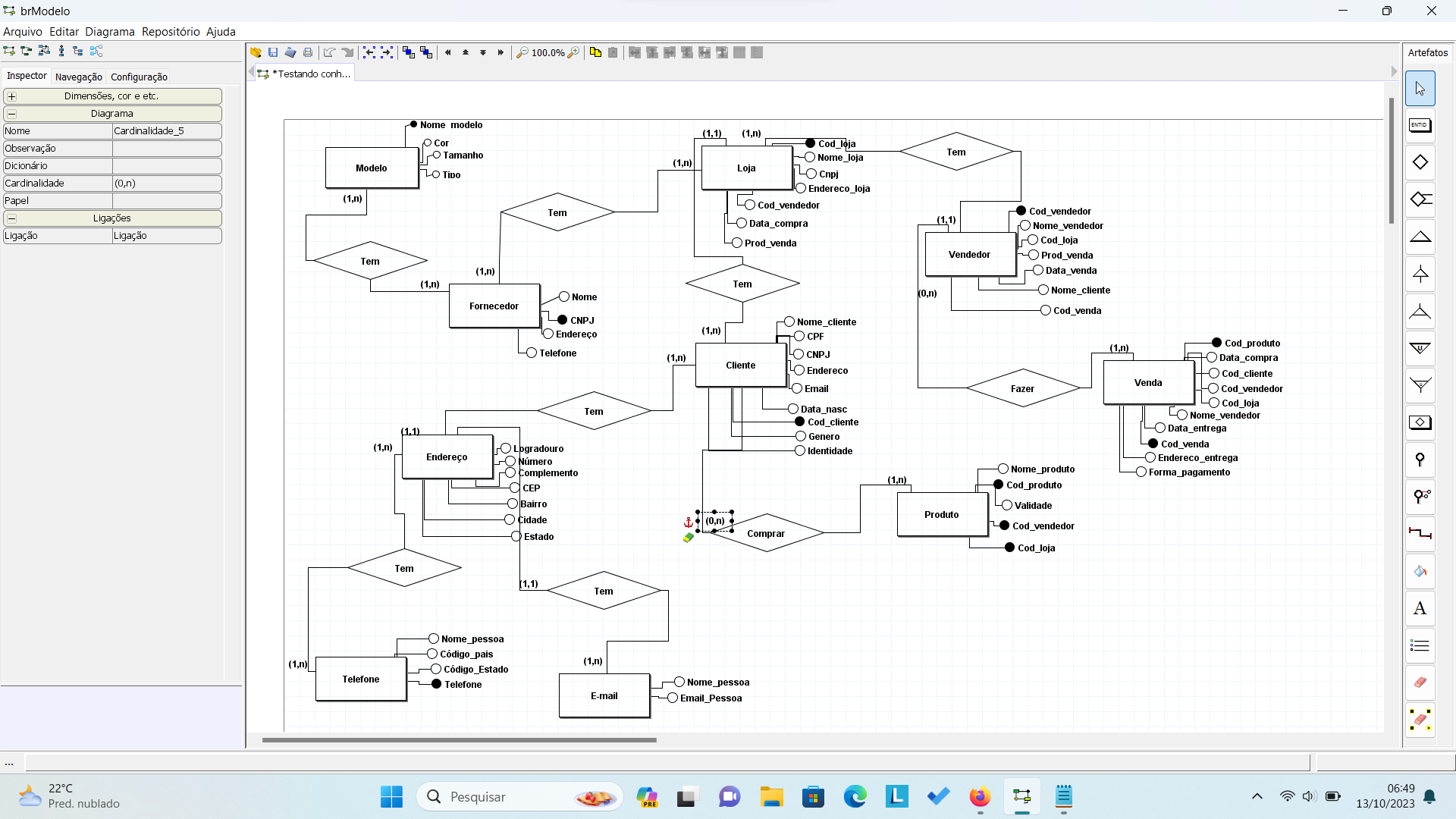Redo the last undone action

coord(347,52)
